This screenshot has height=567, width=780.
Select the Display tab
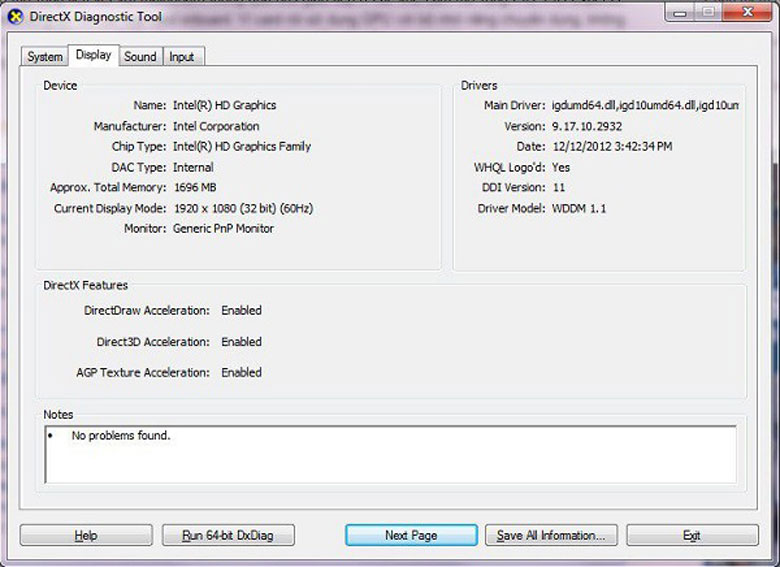coord(93,55)
